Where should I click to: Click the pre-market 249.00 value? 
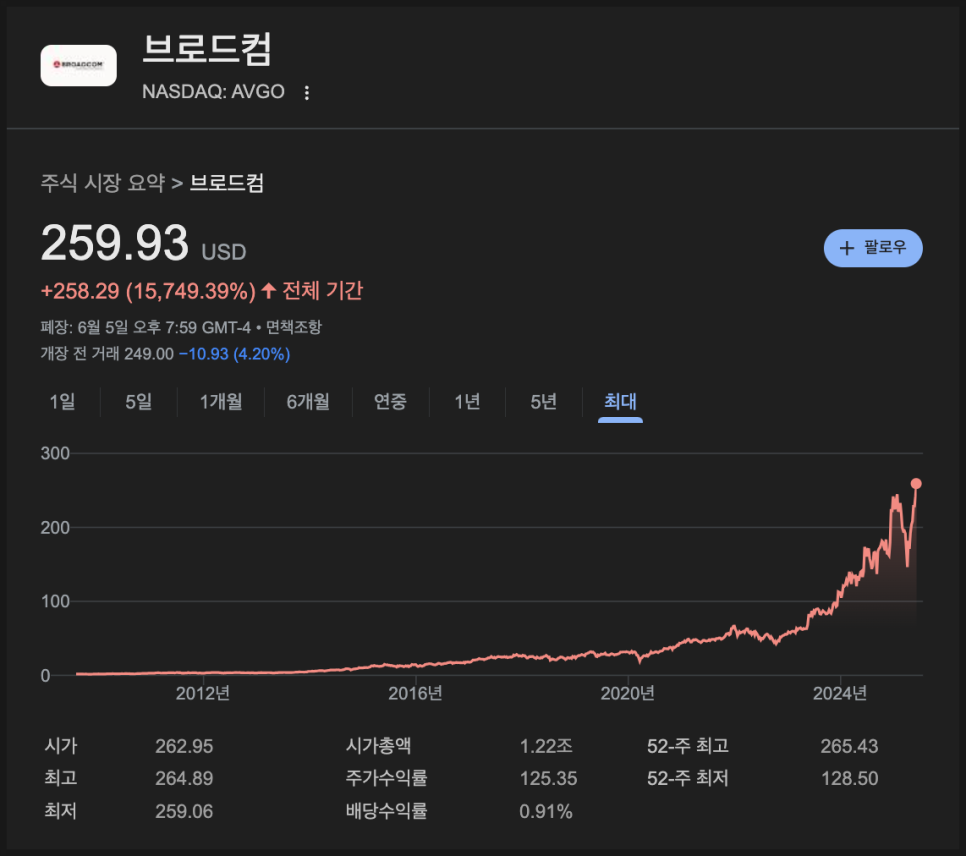149,354
